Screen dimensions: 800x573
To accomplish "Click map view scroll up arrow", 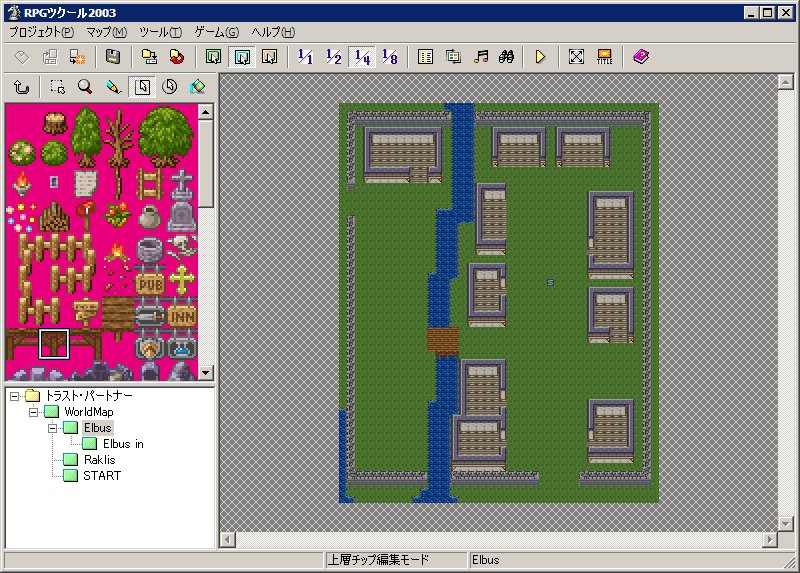I will (x=786, y=82).
